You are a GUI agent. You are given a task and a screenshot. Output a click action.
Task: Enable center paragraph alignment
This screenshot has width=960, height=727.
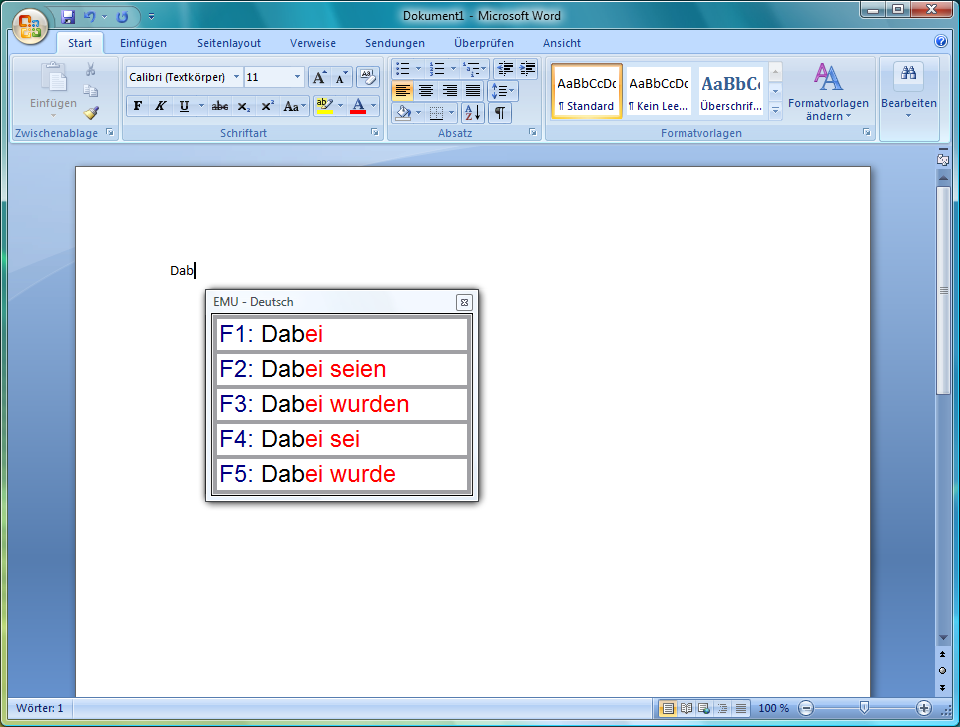click(x=426, y=91)
